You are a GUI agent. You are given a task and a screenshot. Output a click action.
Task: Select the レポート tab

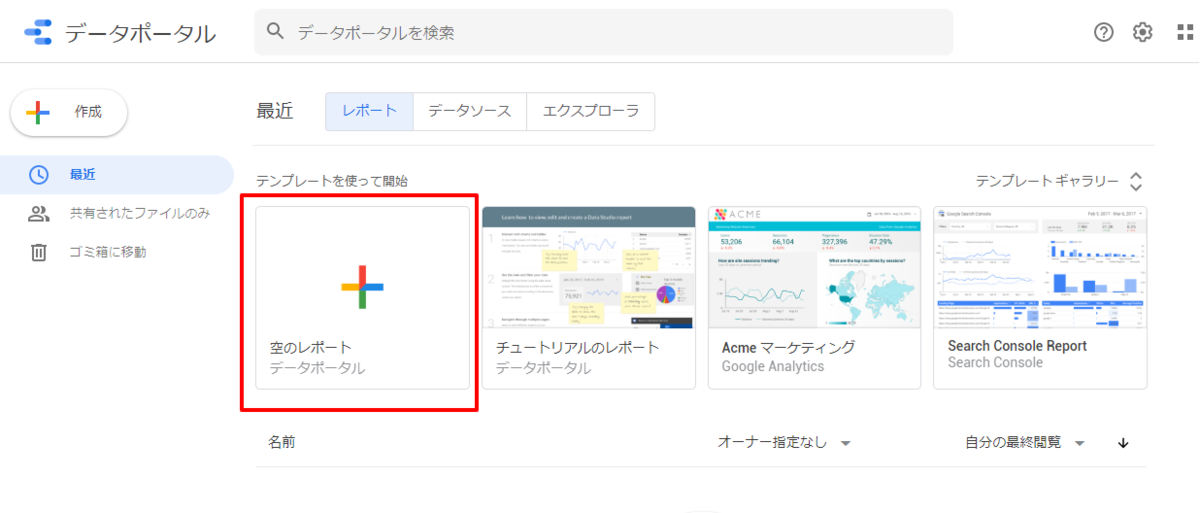[369, 112]
